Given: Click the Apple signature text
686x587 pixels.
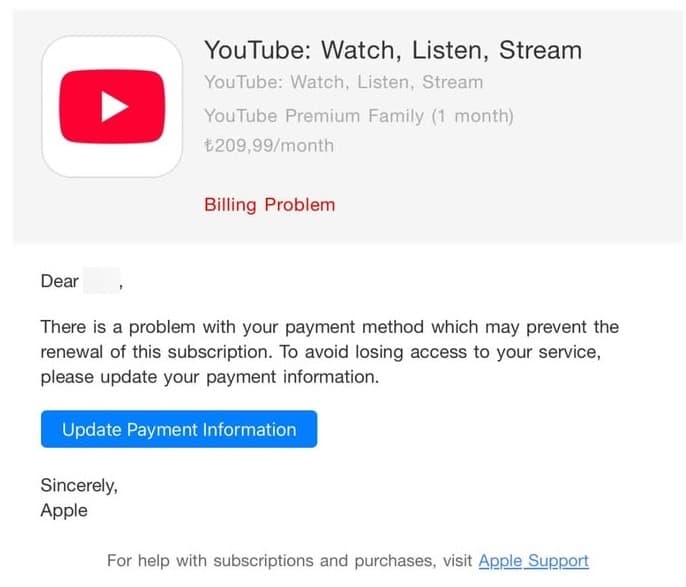Looking at the screenshot, I should click(x=64, y=510).
